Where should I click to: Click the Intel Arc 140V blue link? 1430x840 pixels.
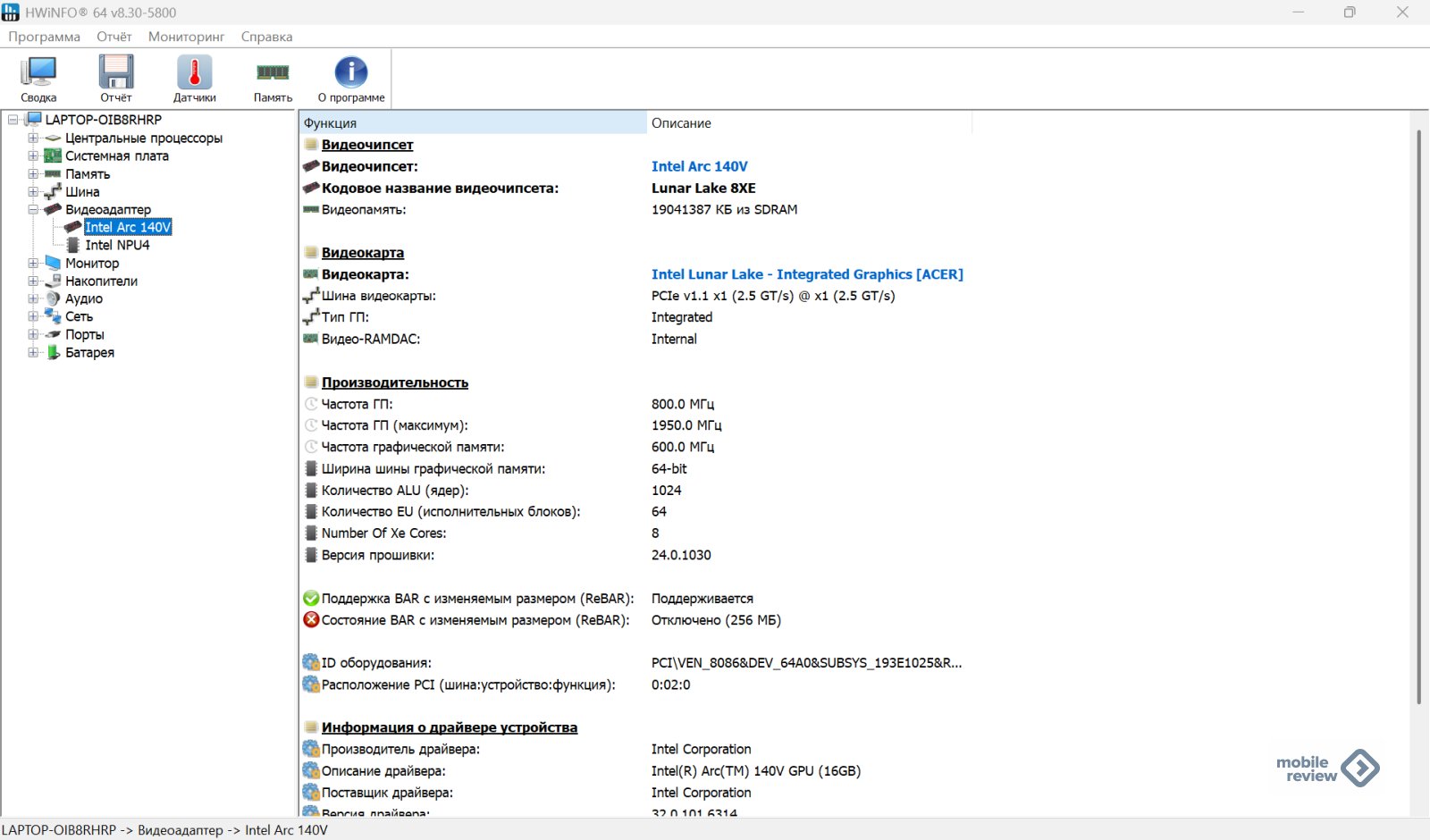tap(699, 166)
